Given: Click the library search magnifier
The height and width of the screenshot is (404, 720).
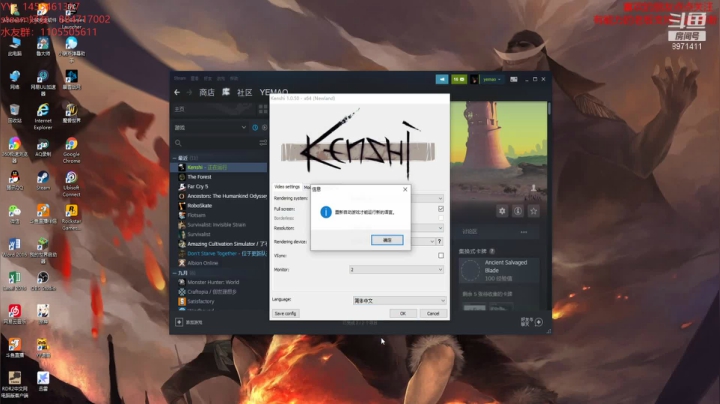Looking at the screenshot, I should [x=178, y=143].
